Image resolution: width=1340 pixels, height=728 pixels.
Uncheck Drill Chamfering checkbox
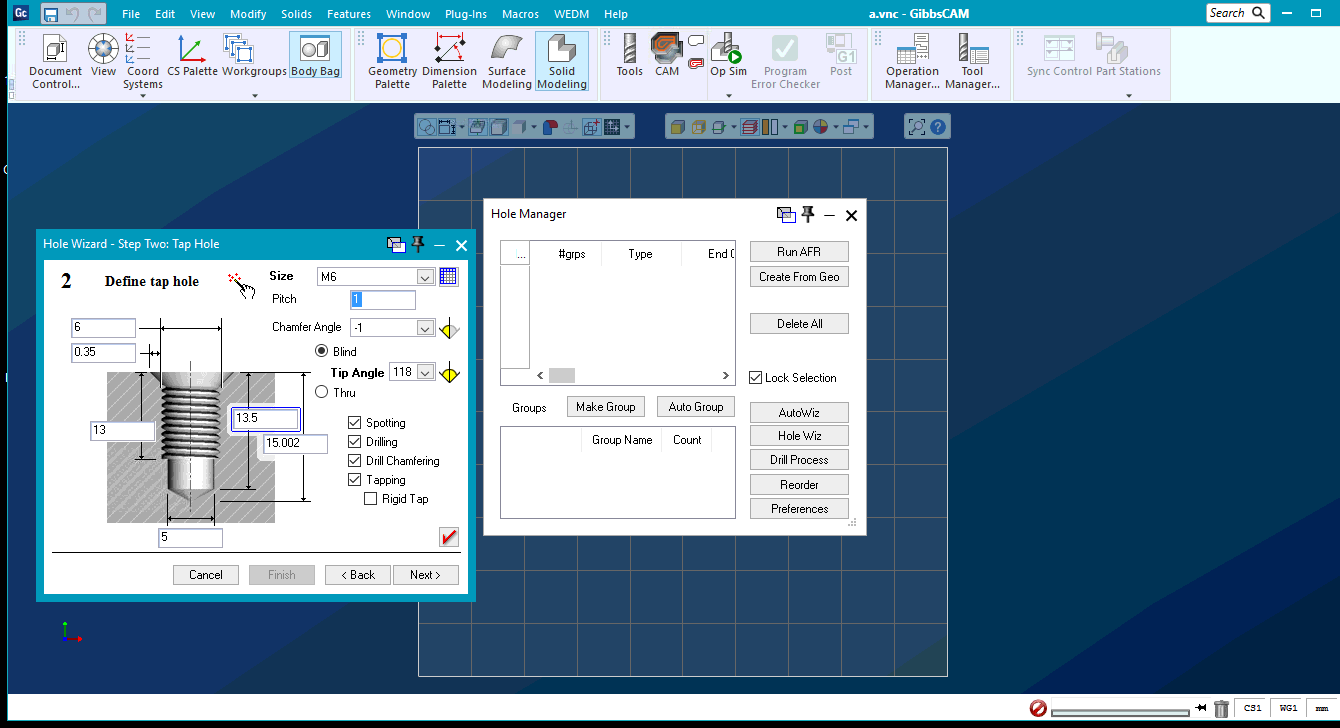[355, 461]
